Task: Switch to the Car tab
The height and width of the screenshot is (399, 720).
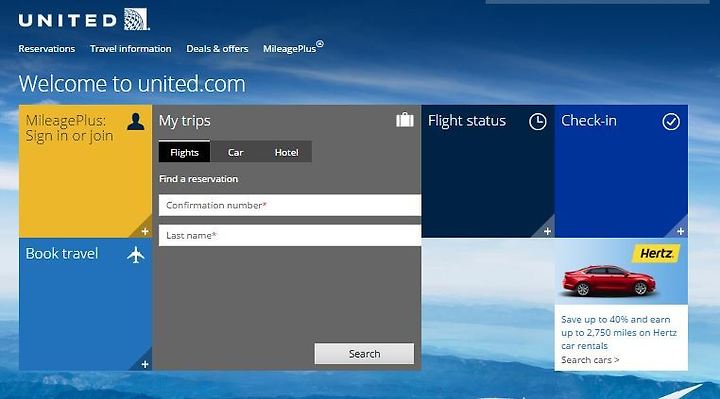Action: [x=236, y=152]
